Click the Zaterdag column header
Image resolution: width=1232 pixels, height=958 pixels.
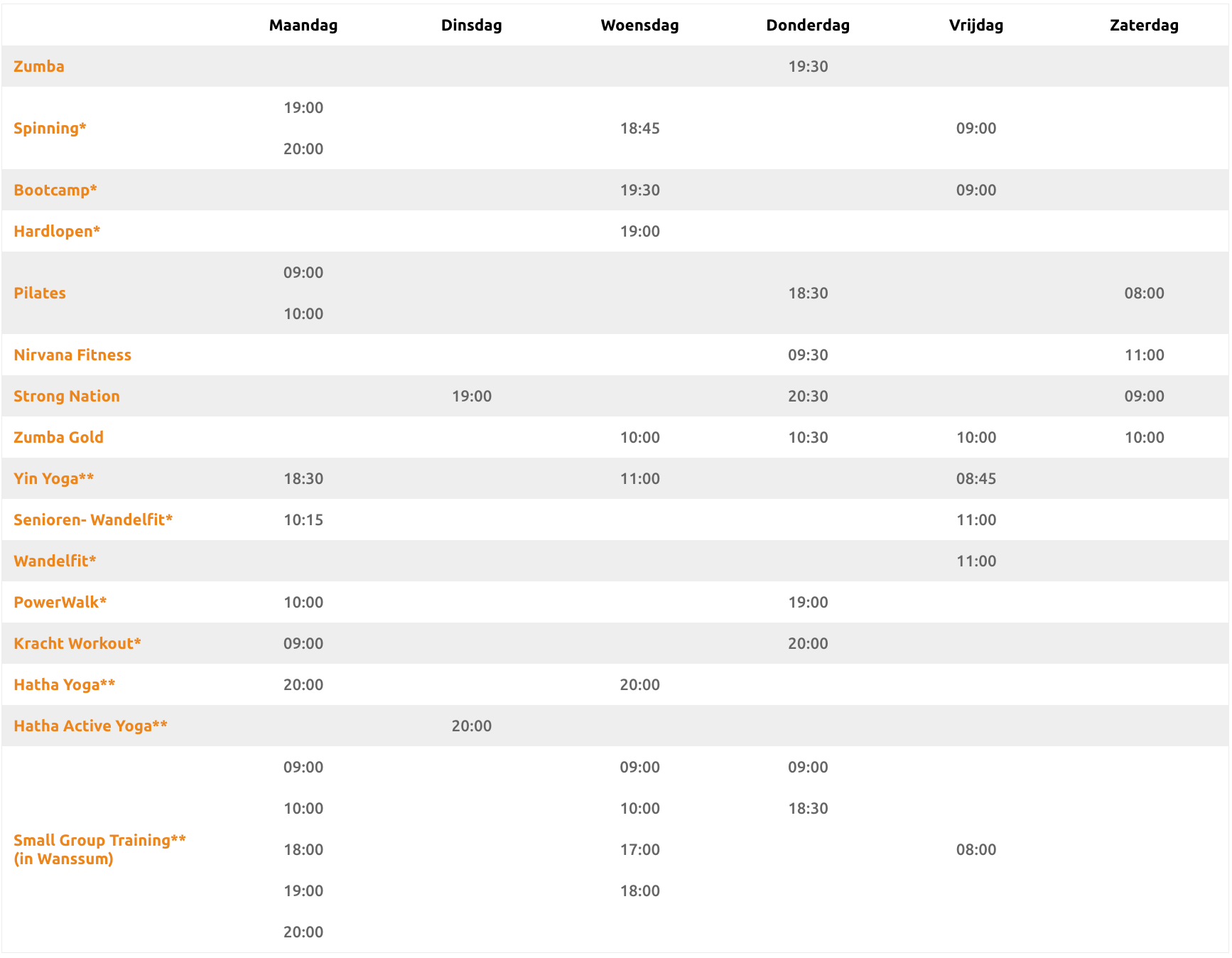click(1144, 26)
